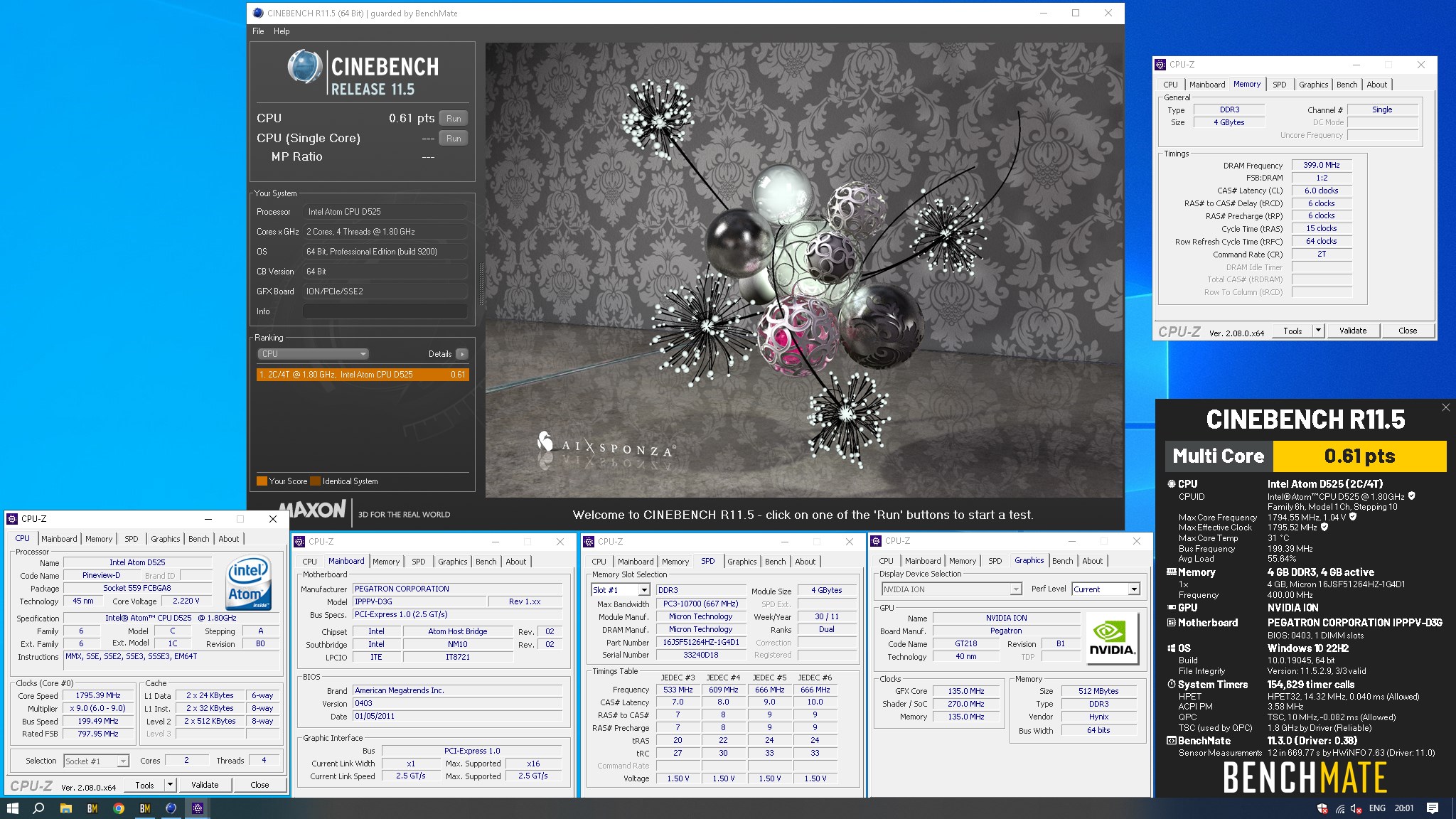Click the Cinebench window title bar icon
1456x819 pixels.
tap(258, 13)
